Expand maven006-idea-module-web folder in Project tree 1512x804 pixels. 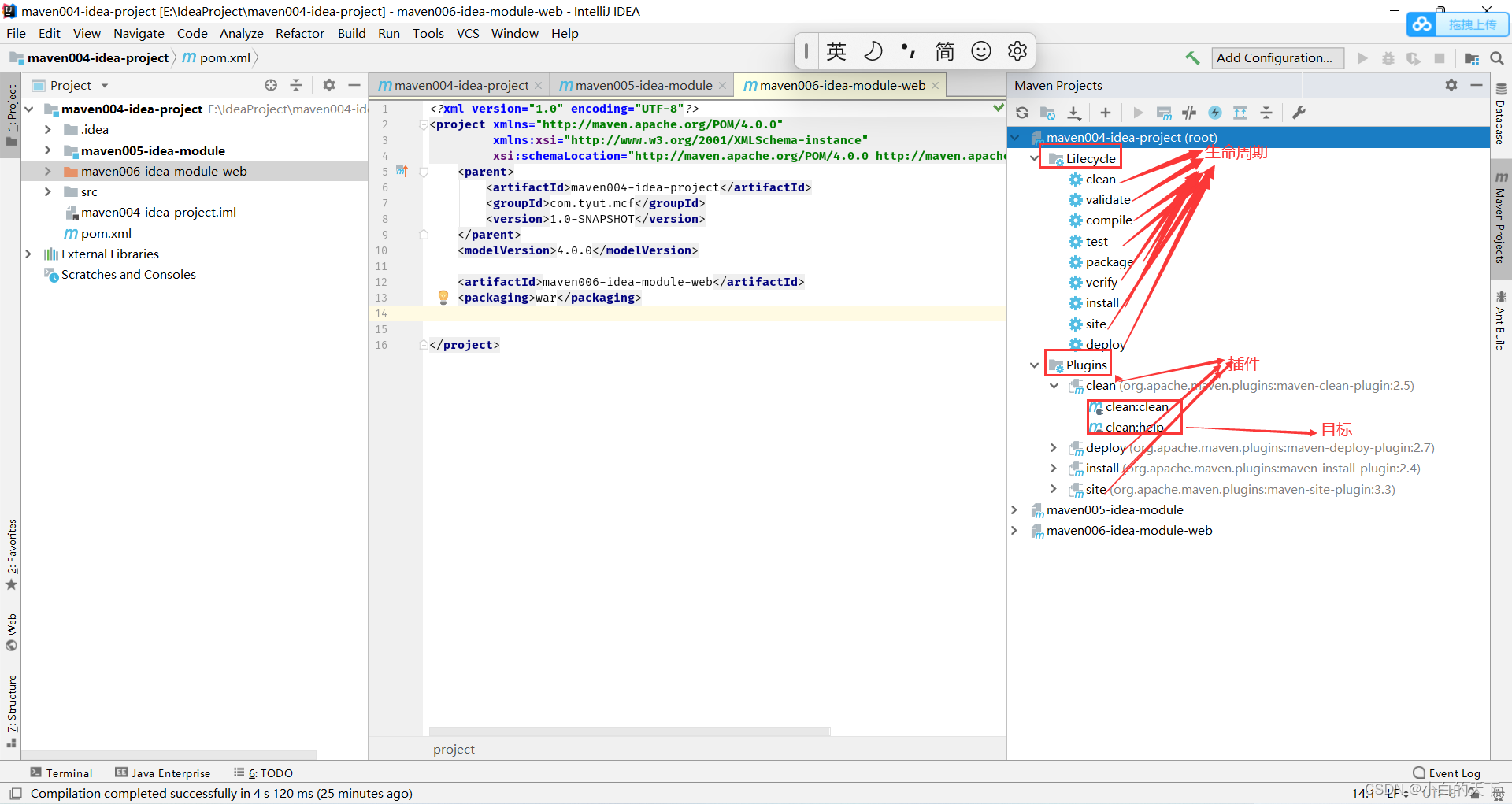point(47,171)
